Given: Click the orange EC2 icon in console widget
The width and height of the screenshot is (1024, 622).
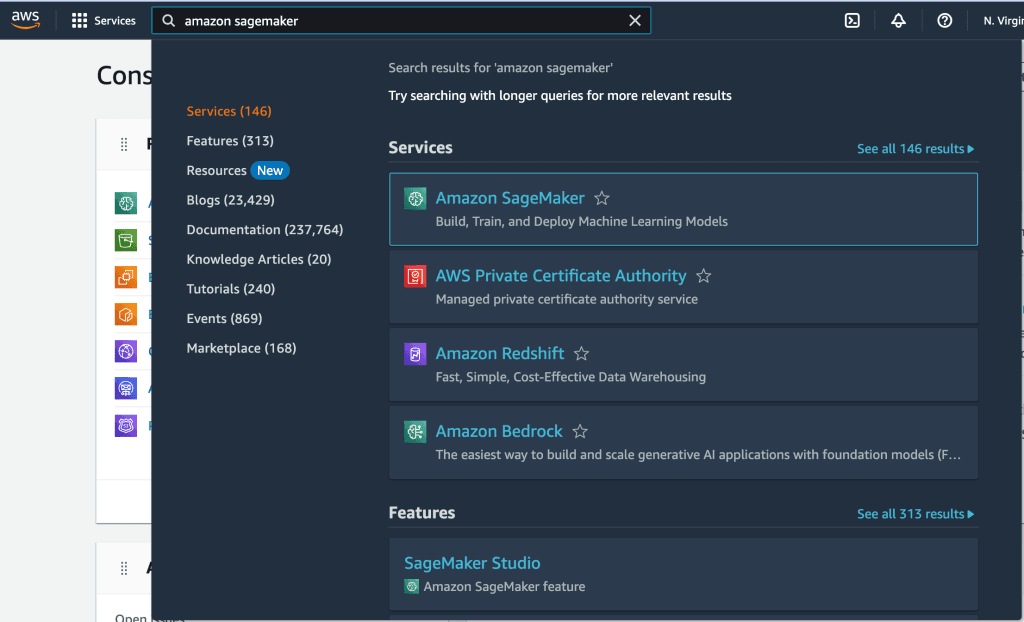Looking at the screenshot, I should pos(126,277).
